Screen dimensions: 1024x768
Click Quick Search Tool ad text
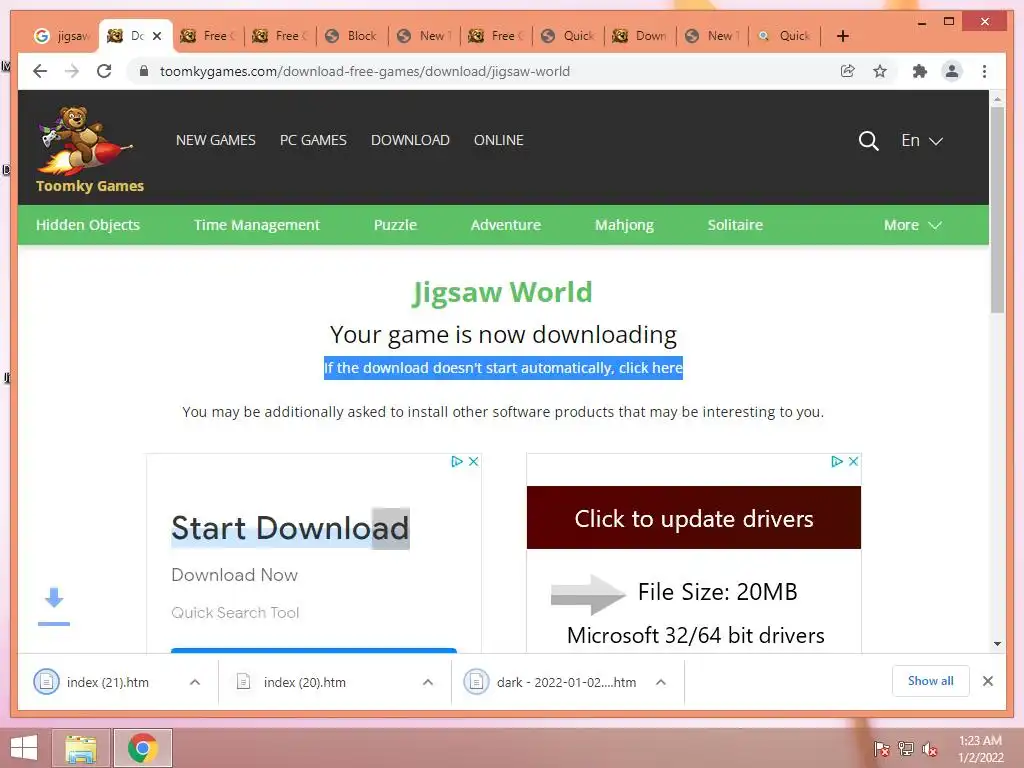(235, 613)
